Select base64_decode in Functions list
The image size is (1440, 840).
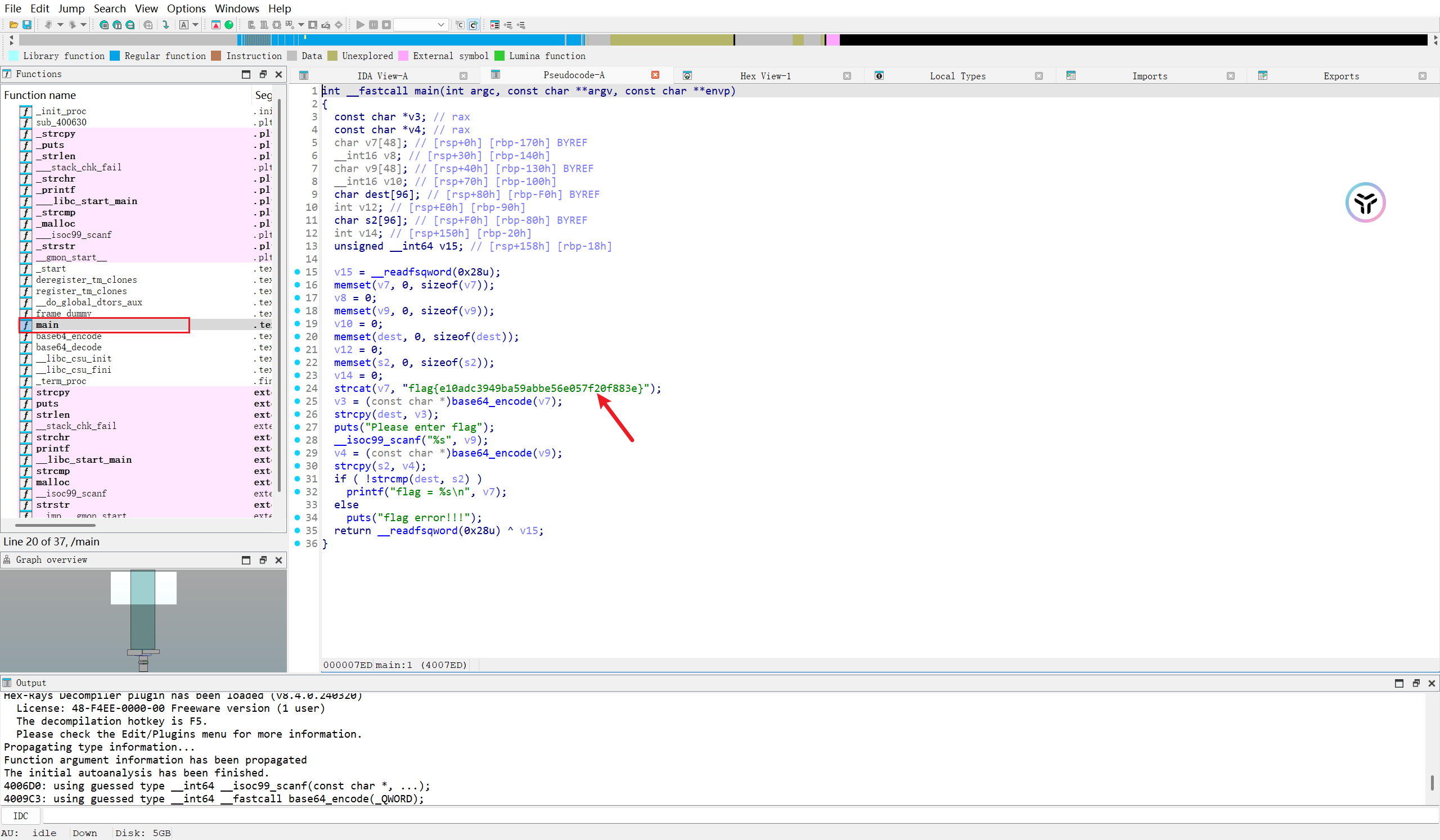tap(69, 347)
